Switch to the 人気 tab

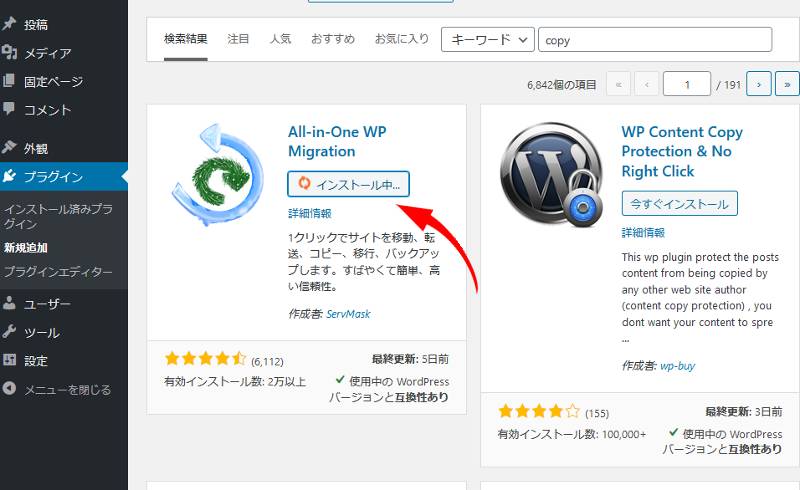tap(280, 39)
